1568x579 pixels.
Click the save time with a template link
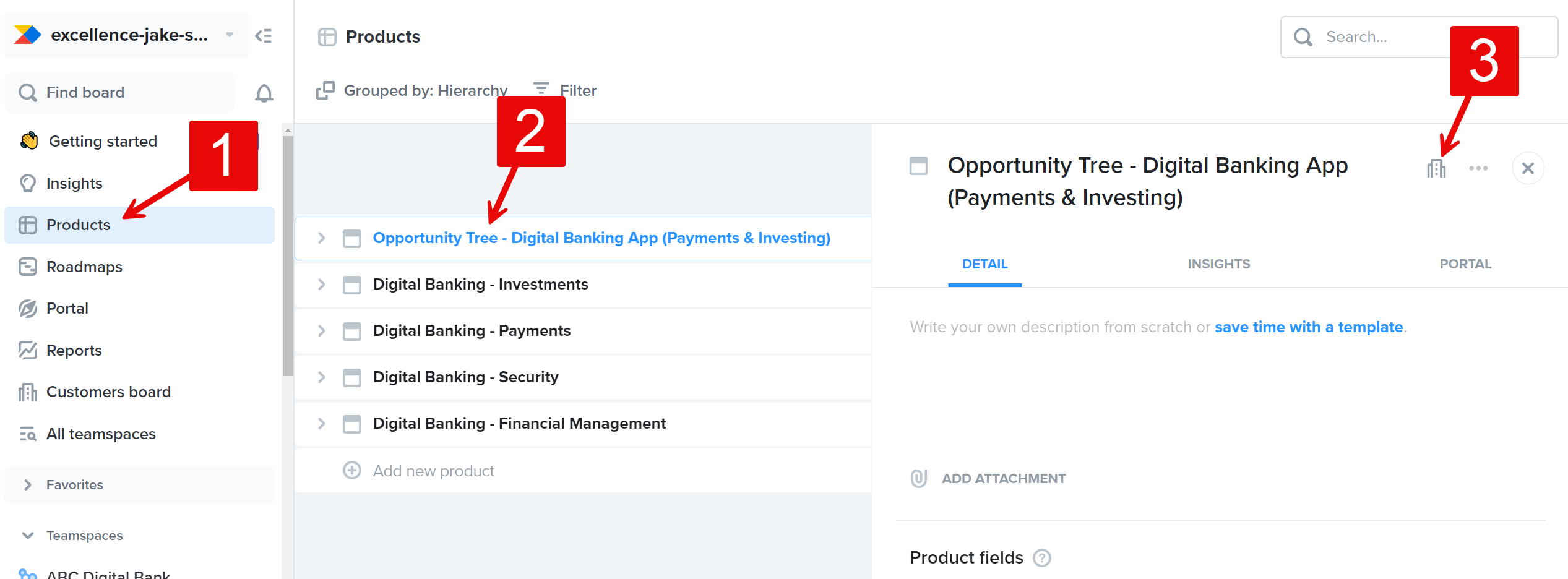pos(1308,327)
